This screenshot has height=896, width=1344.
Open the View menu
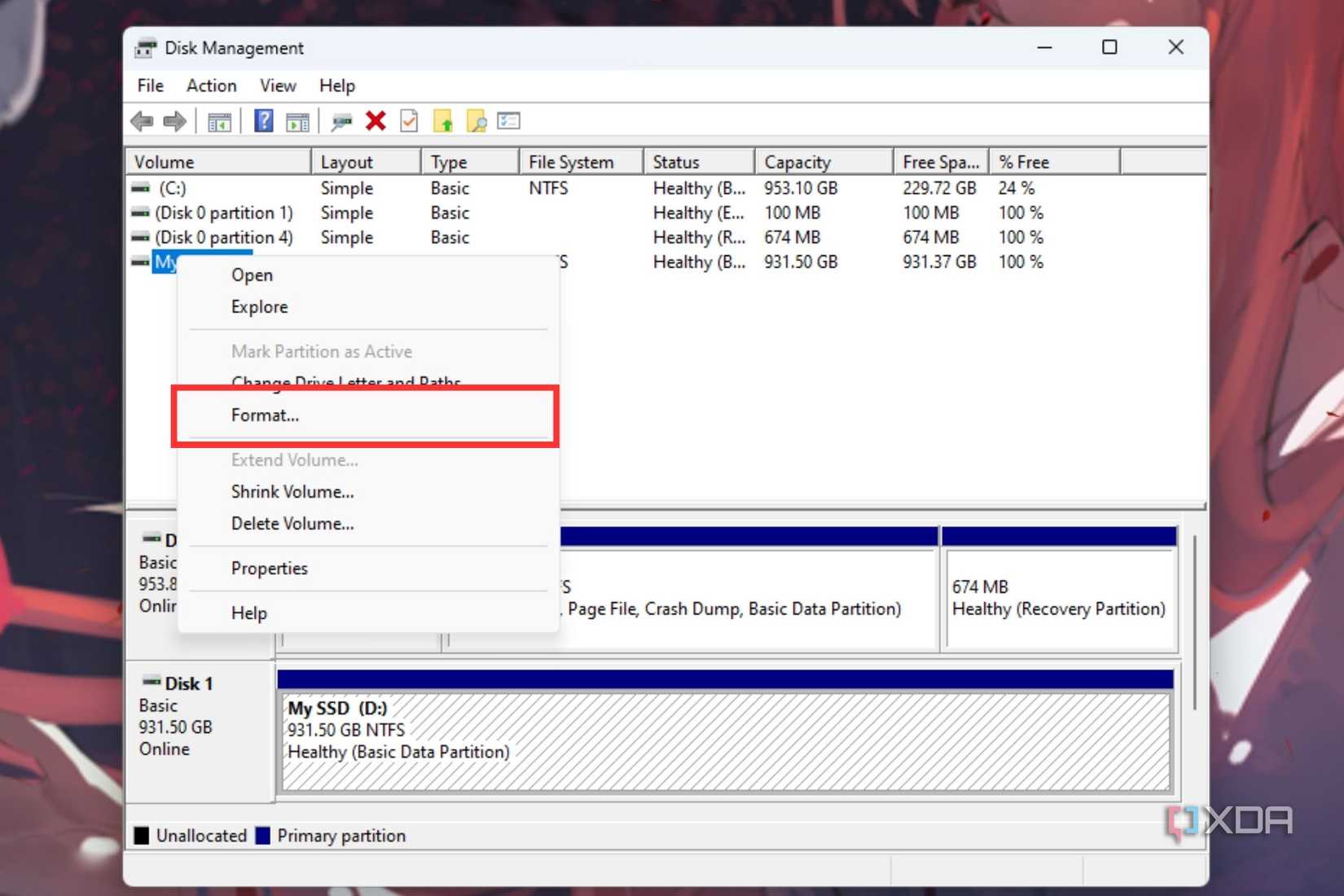(278, 86)
